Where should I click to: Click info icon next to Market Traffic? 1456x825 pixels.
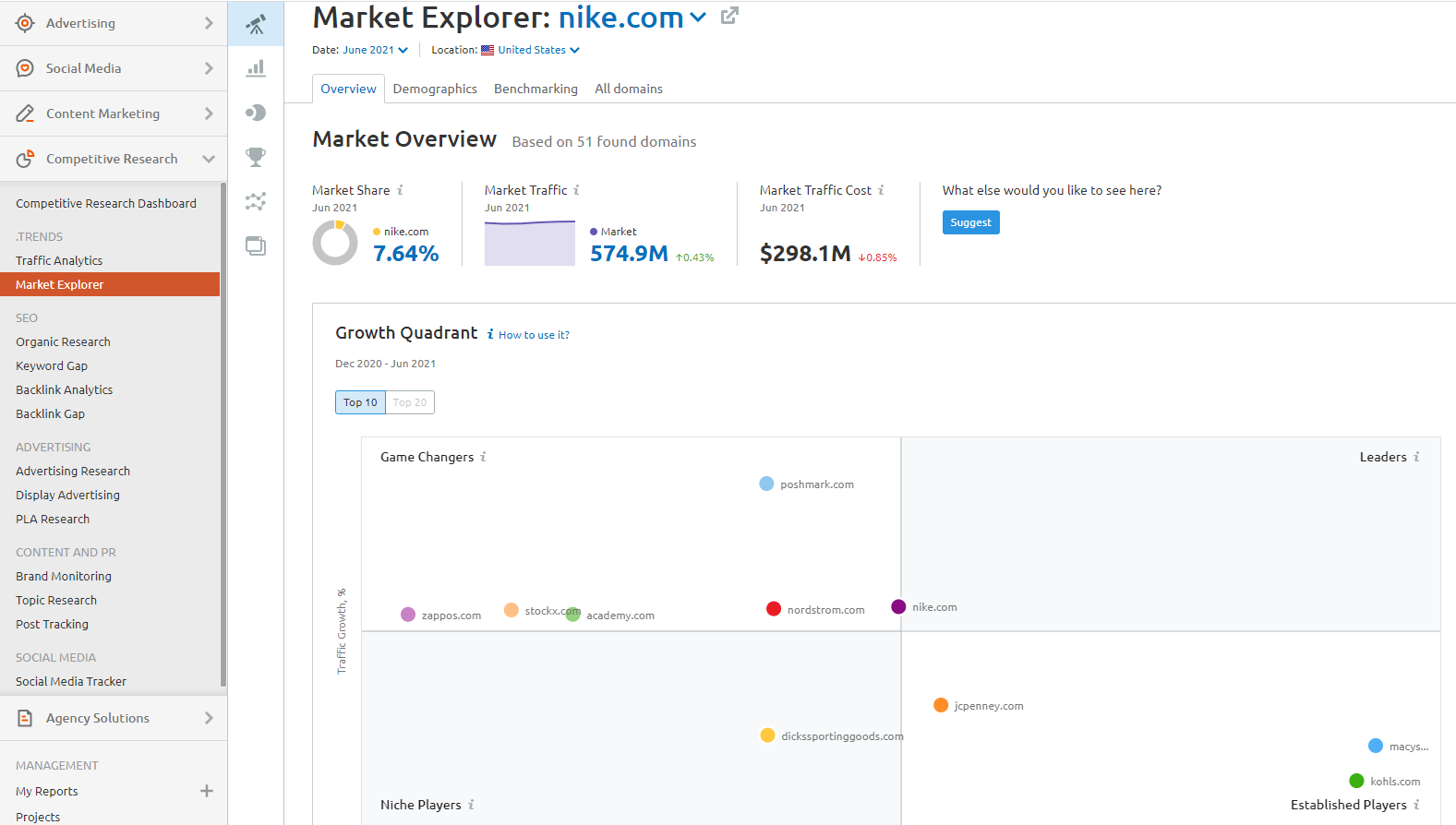(576, 190)
